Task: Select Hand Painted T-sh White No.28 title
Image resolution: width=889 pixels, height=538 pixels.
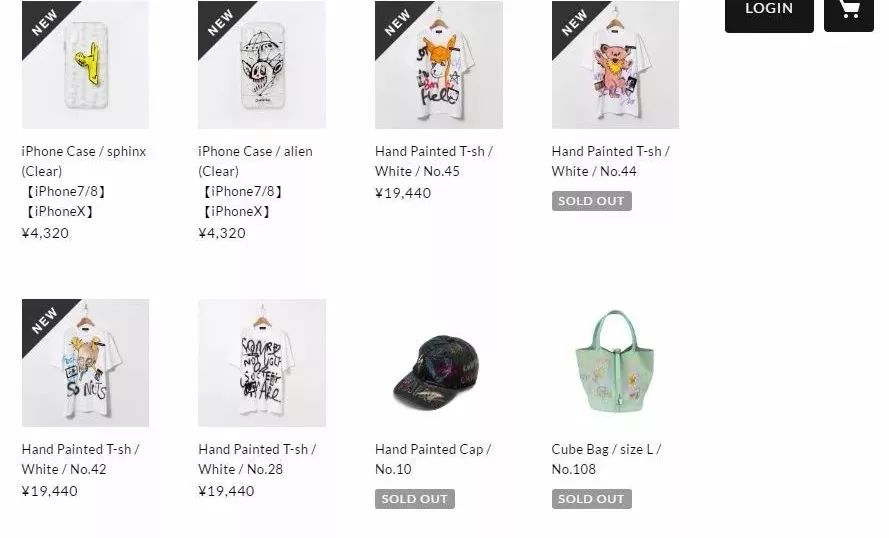Action: pyautogui.click(x=257, y=459)
